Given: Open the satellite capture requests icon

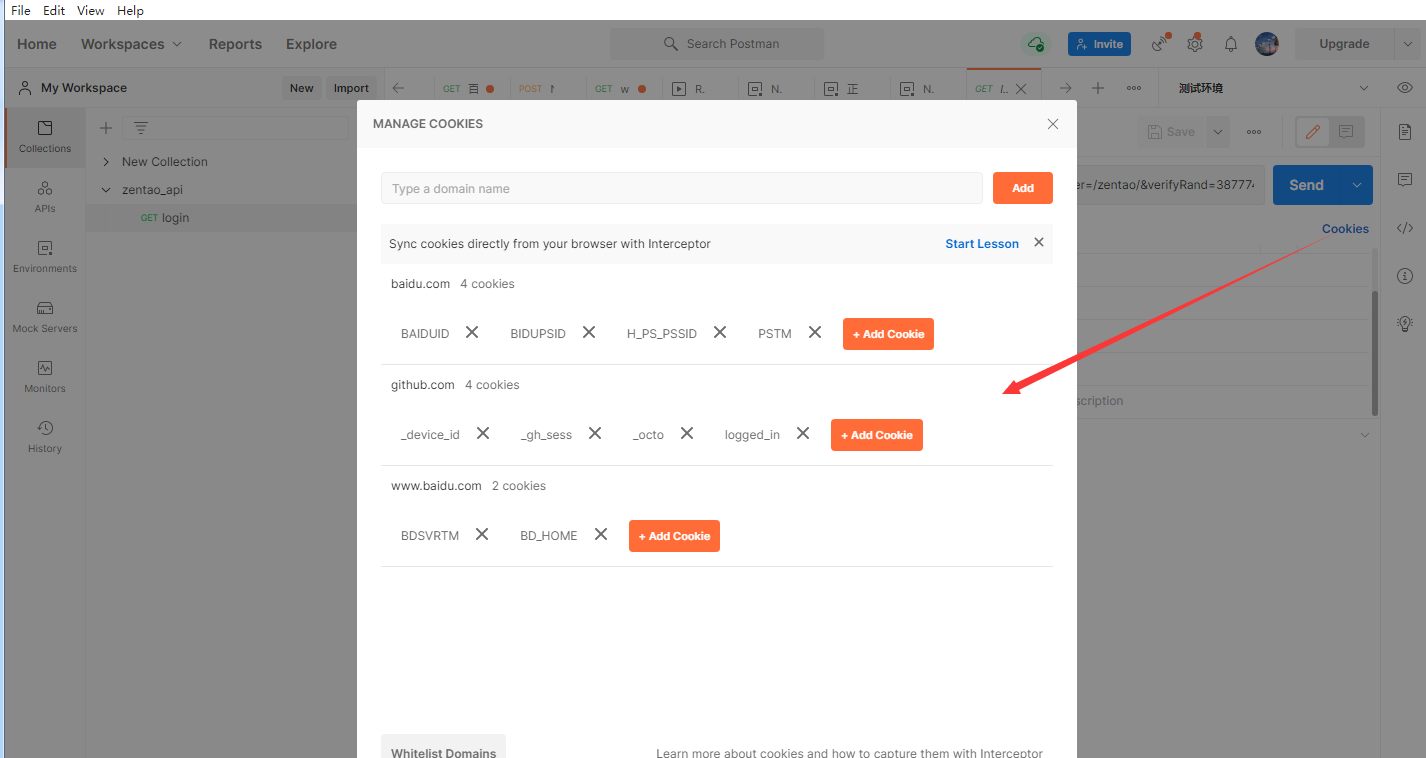Looking at the screenshot, I should click(x=1160, y=44).
